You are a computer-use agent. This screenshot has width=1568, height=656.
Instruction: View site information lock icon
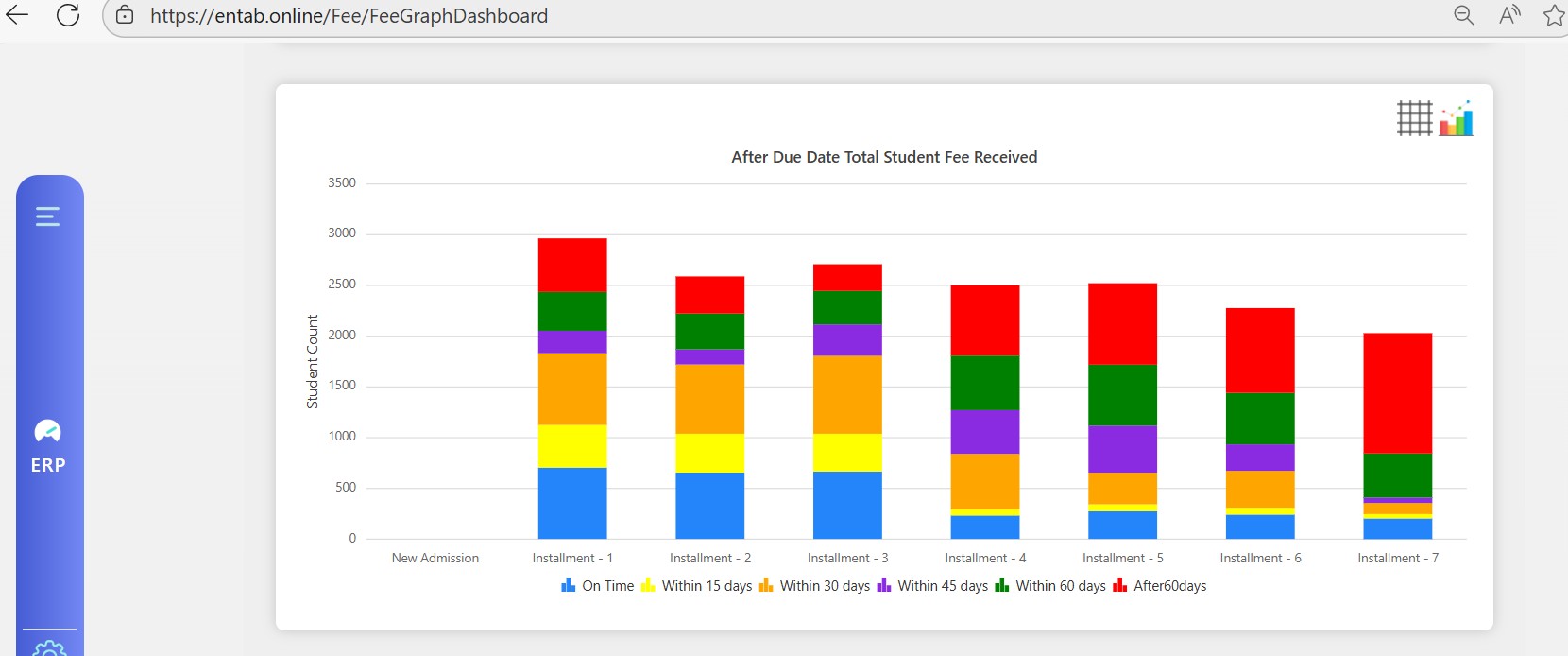pos(125,15)
